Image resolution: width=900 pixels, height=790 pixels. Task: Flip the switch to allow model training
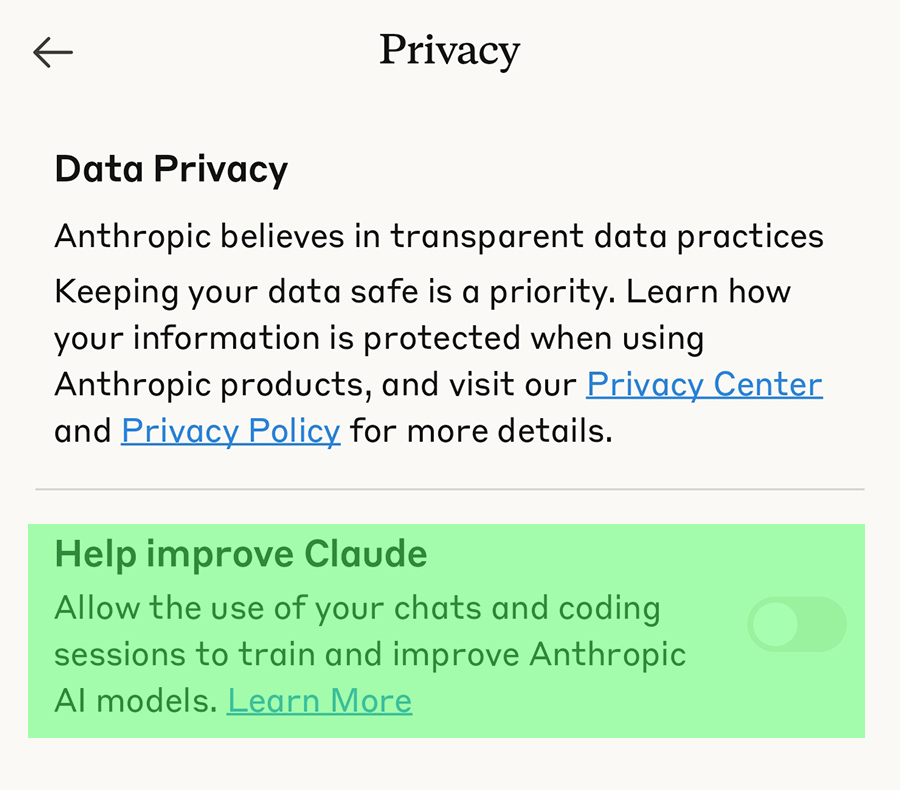tap(797, 625)
